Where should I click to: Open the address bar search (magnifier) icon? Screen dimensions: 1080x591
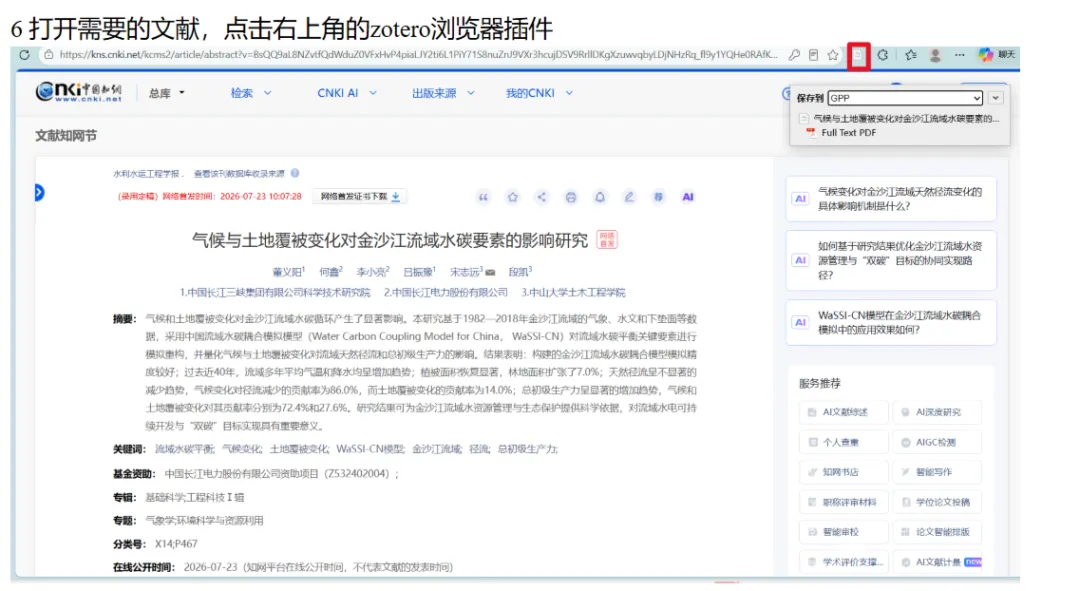794,55
